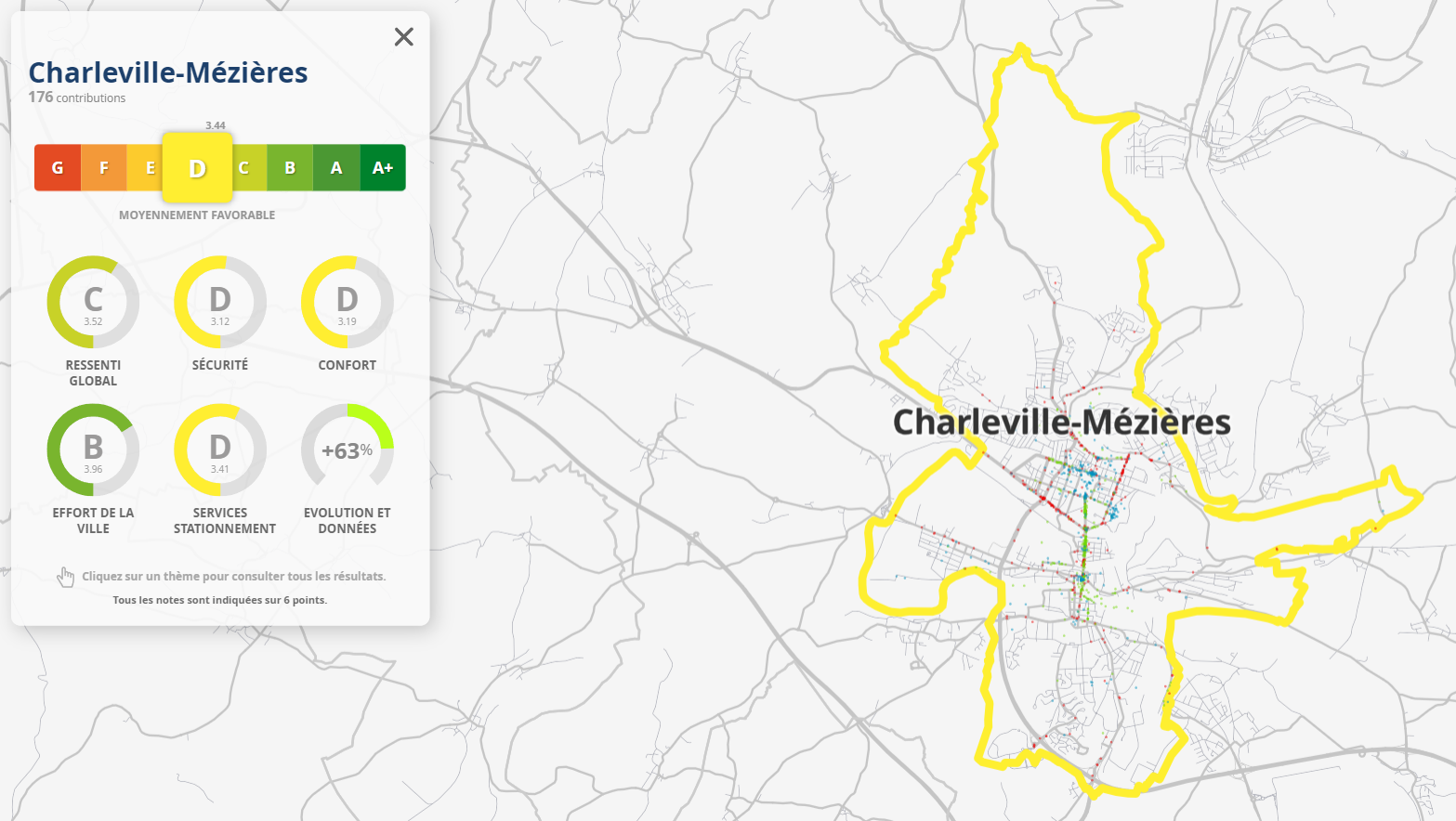Open the Confort score gauge

click(x=348, y=302)
